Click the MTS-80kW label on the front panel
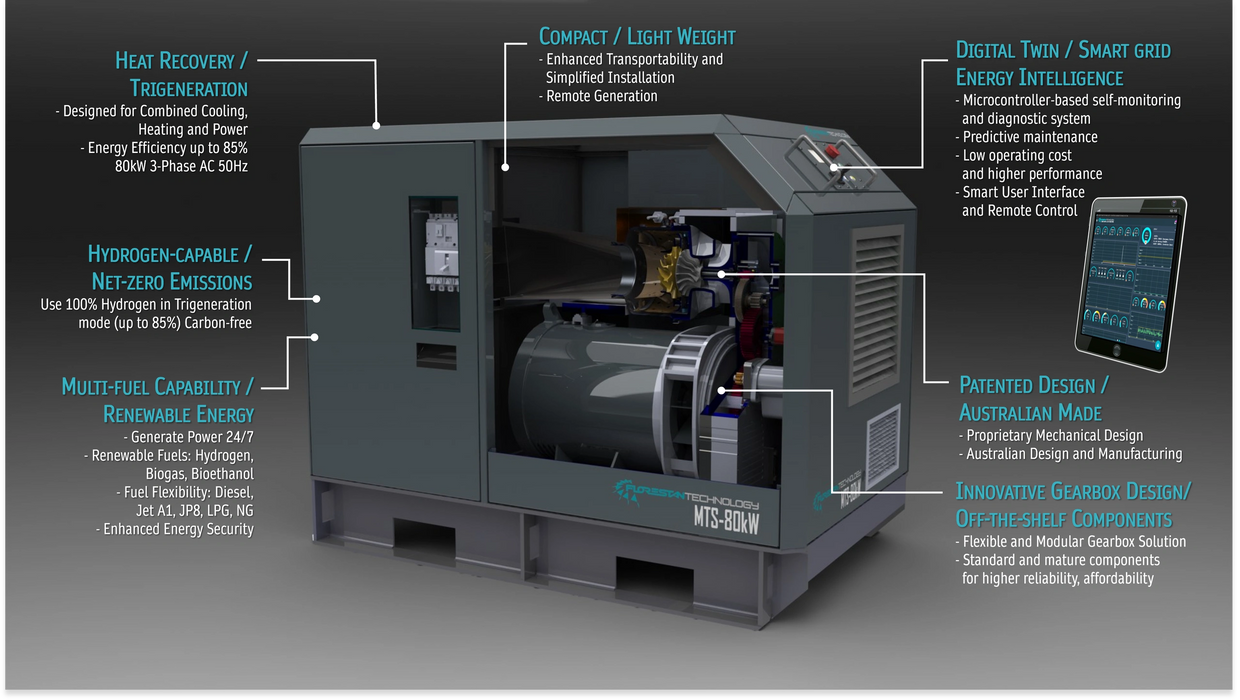This screenshot has height=700, width=1240. tap(726, 520)
